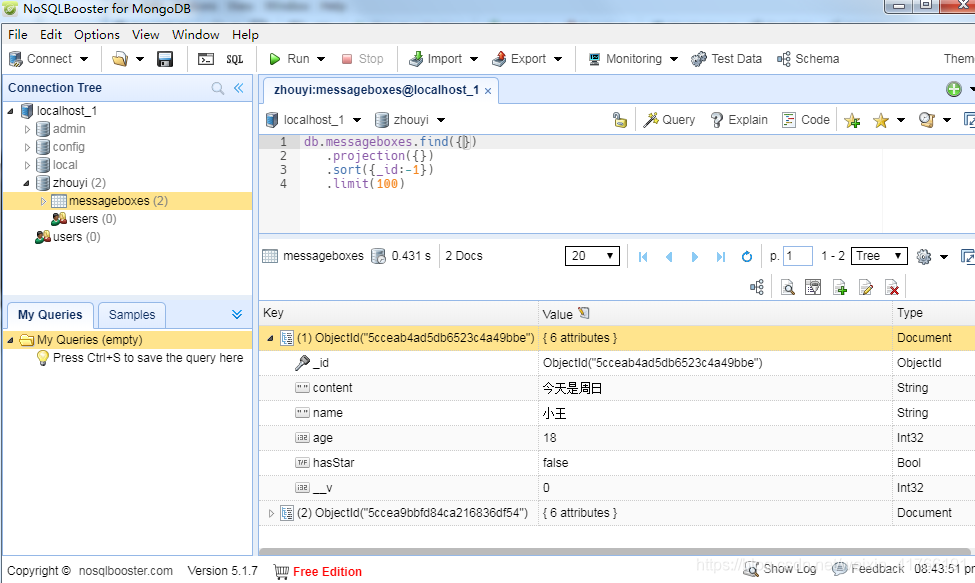Click the page number input field
The image size is (975, 583).
click(798, 256)
